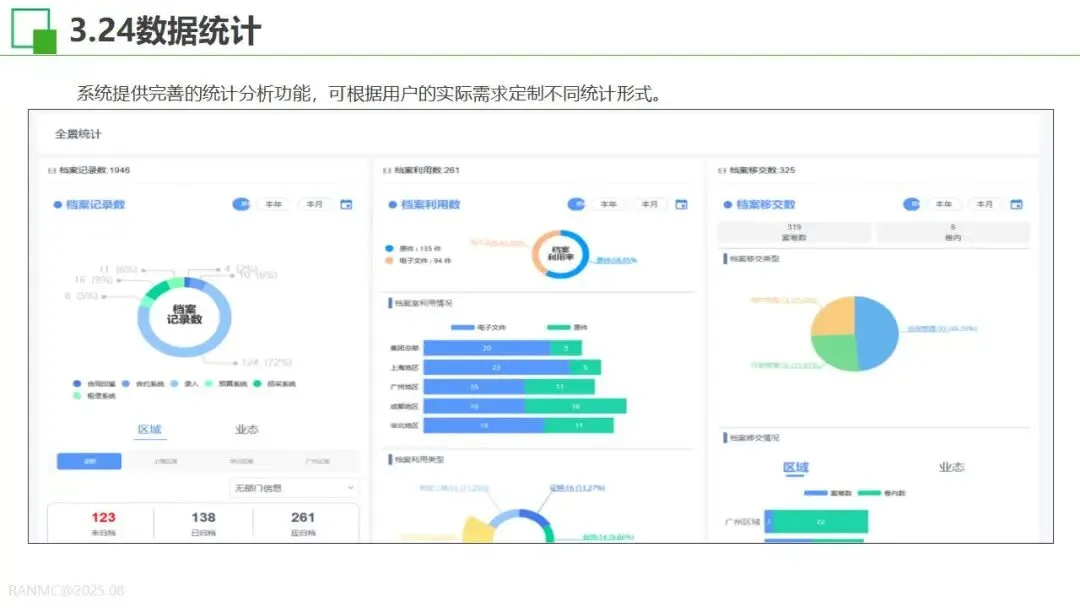Viewport: 1080px width, 608px height.
Task: Click the 261 count card
Action: [303, 523]
